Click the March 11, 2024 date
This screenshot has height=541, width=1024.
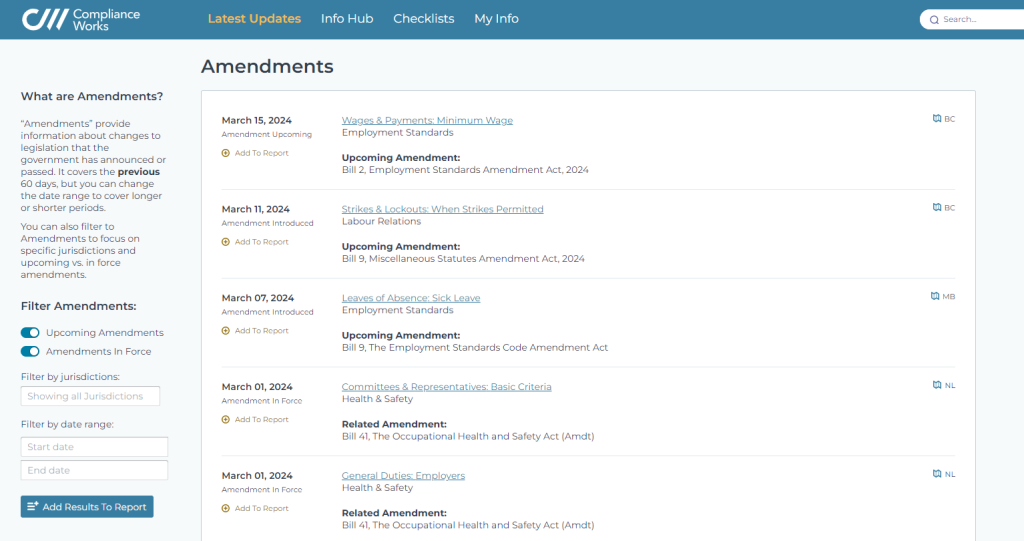pyautogui.click(x=255, y=209)
